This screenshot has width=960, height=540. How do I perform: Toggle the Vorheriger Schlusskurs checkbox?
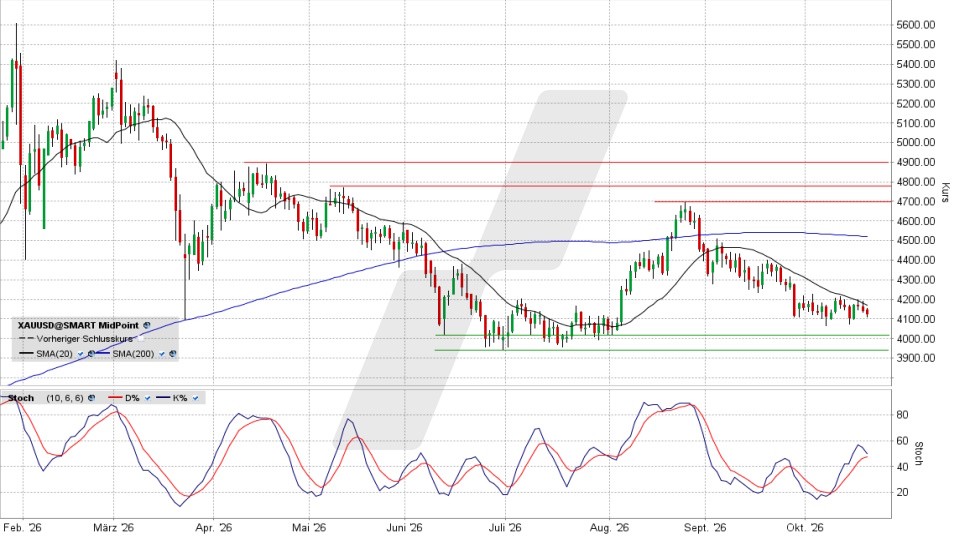point(140,339)
